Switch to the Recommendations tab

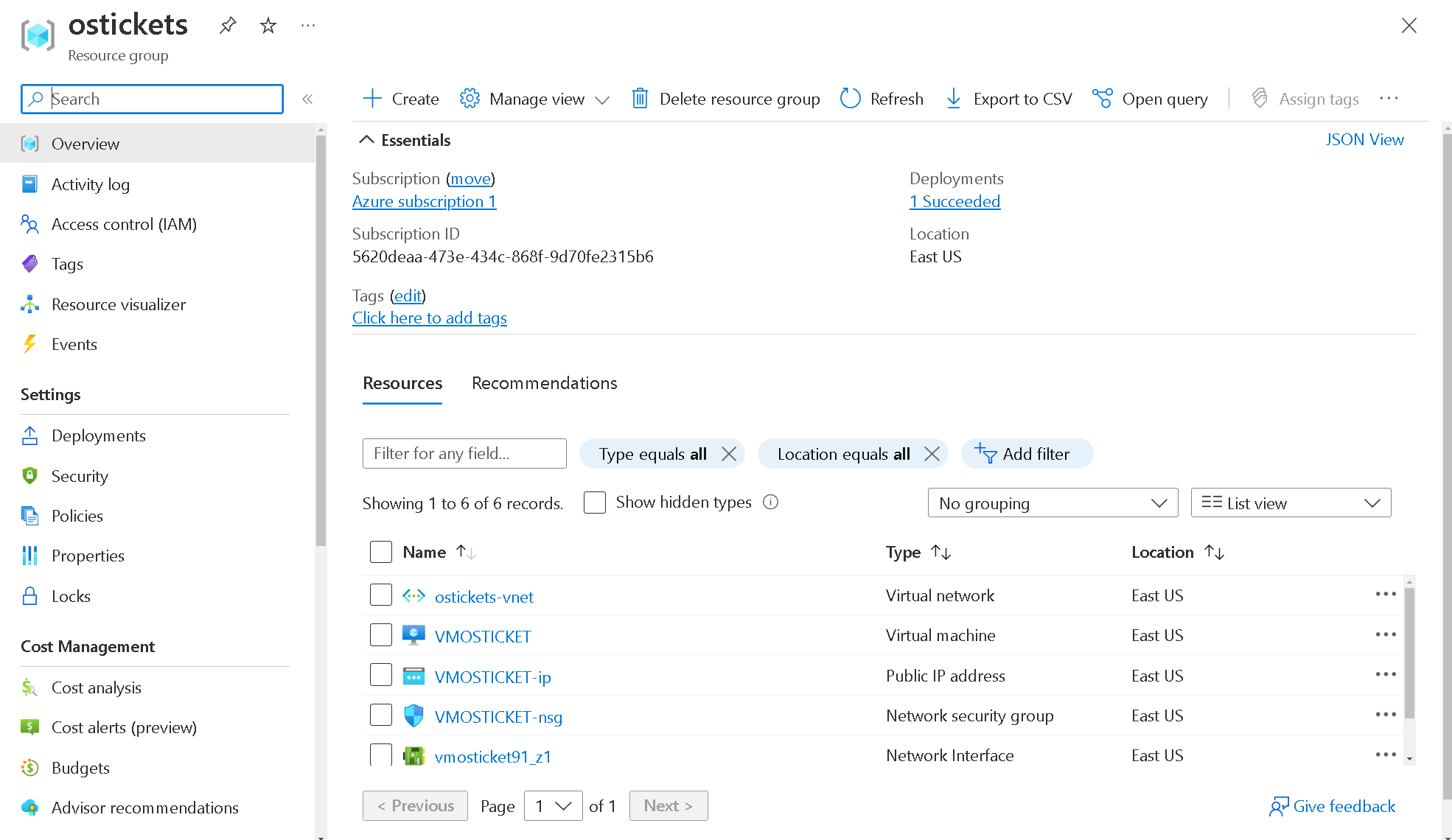pos(544,383)
